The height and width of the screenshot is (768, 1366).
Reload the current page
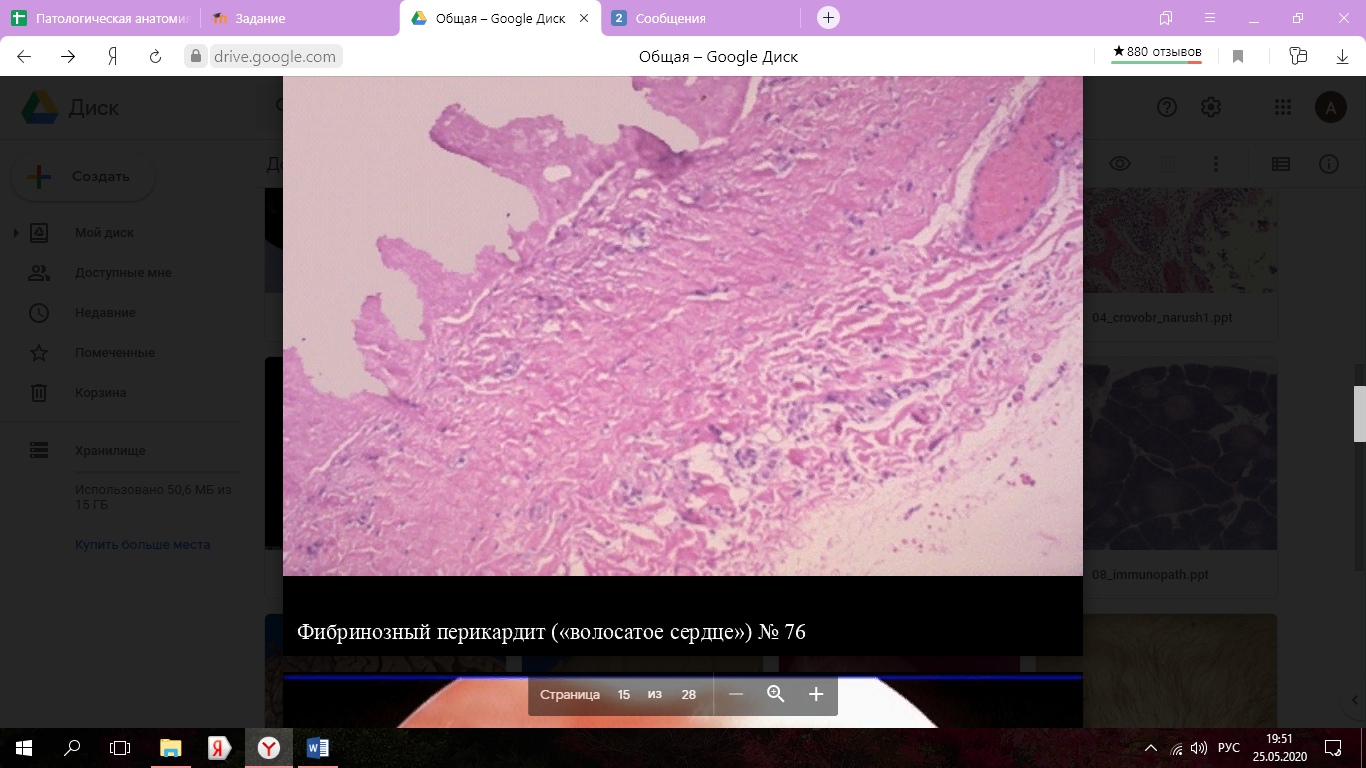tap(155, 57)
